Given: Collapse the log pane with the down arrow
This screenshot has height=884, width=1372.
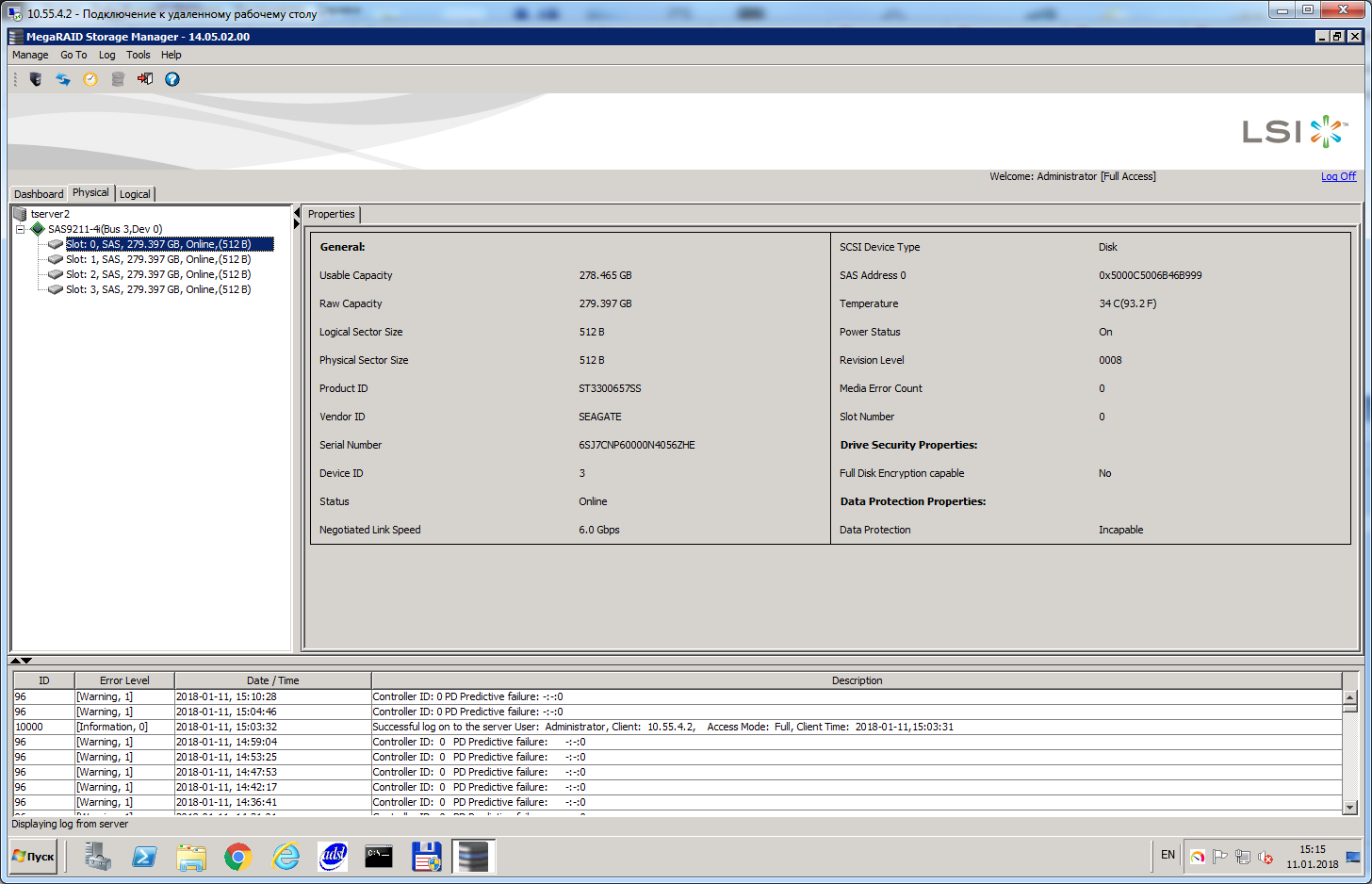Looking at the screenshot, I should [26, 661].
